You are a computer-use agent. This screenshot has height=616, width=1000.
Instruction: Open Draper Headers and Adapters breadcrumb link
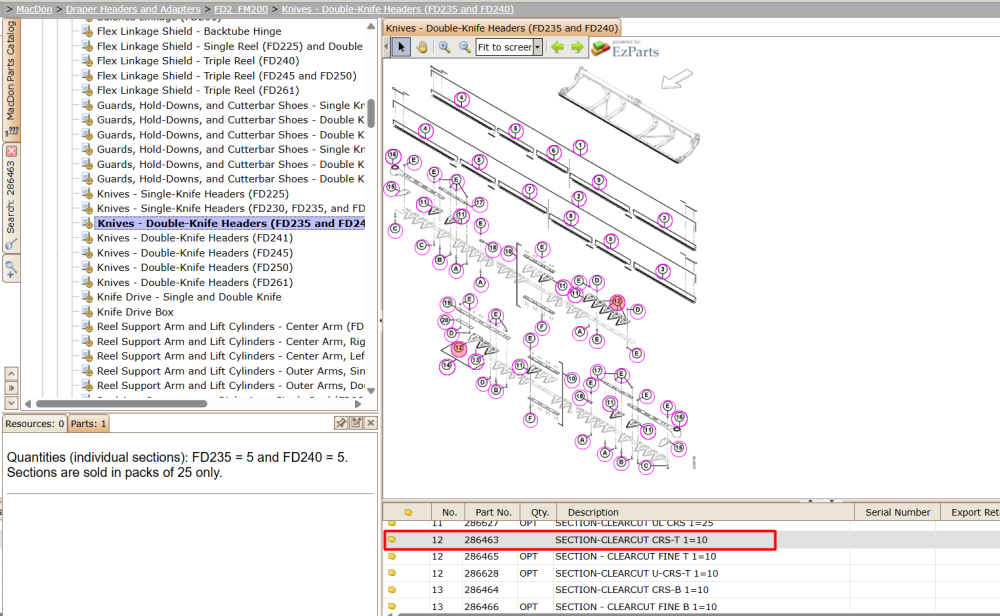pos(133,9)
